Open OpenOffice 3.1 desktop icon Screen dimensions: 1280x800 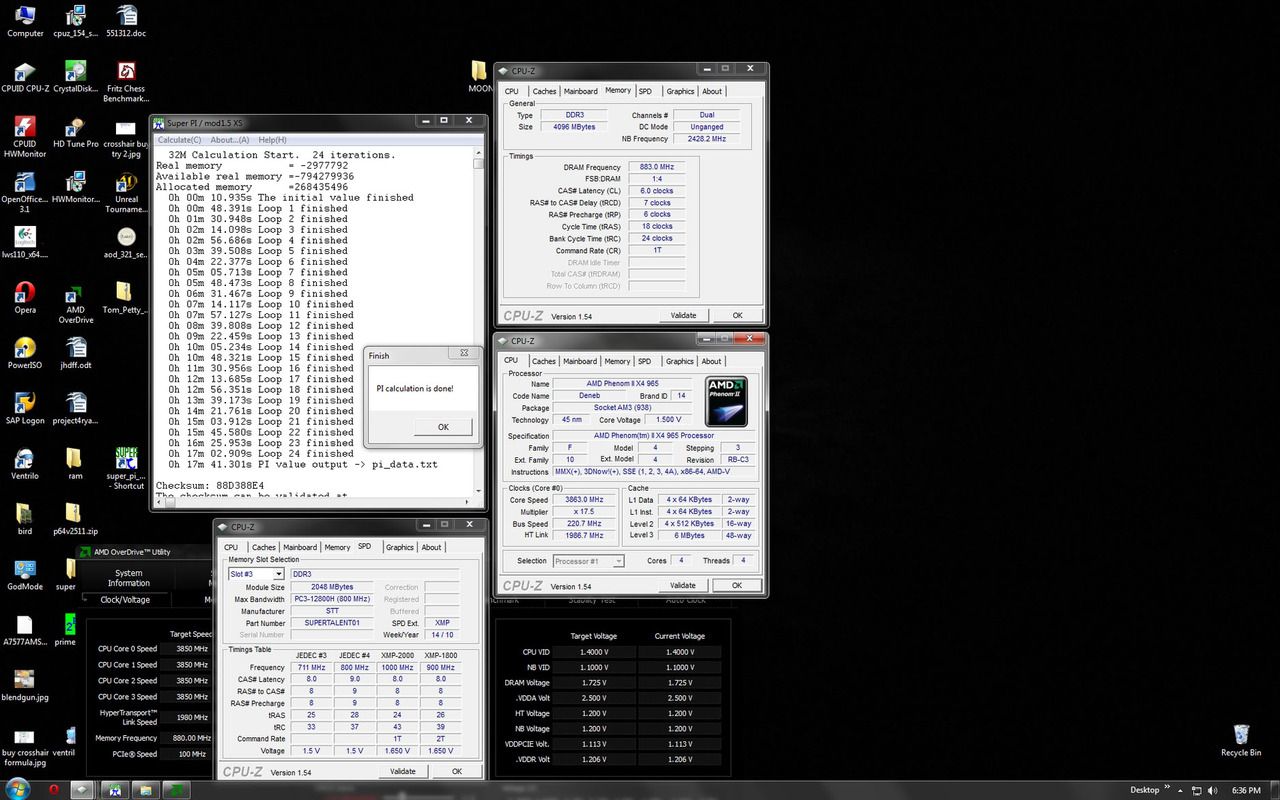pos(25,192)
